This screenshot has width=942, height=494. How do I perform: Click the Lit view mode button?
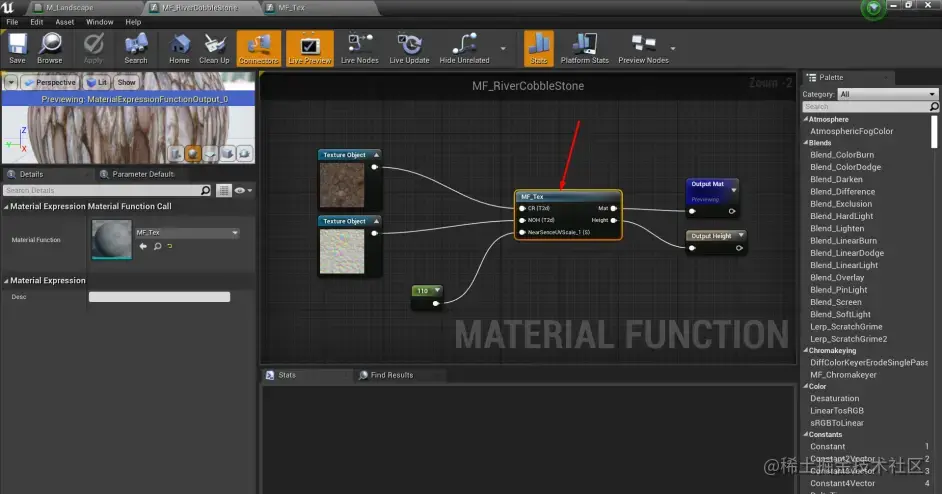tap(97, 82)
